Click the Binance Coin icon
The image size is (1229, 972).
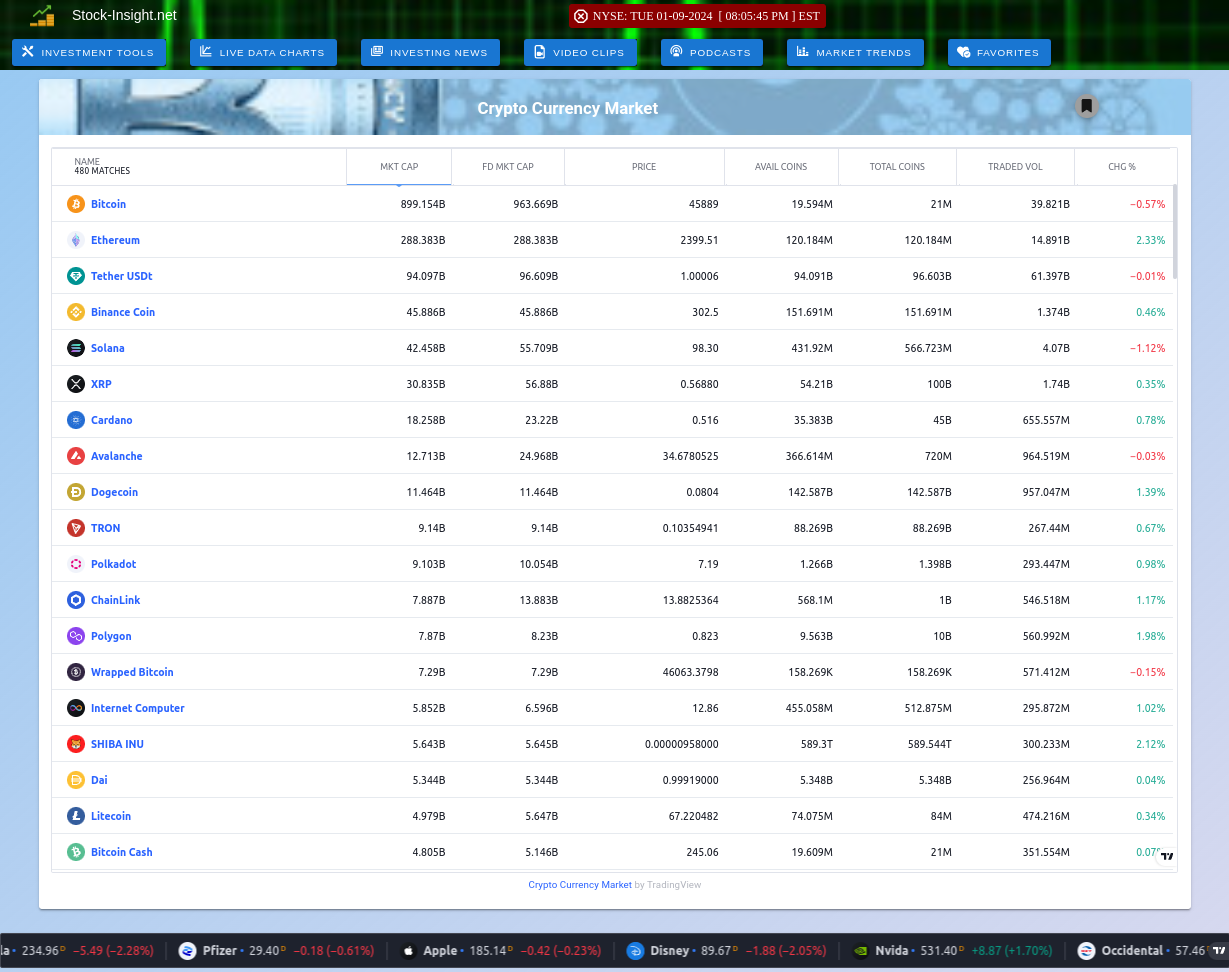click(76, 312)
